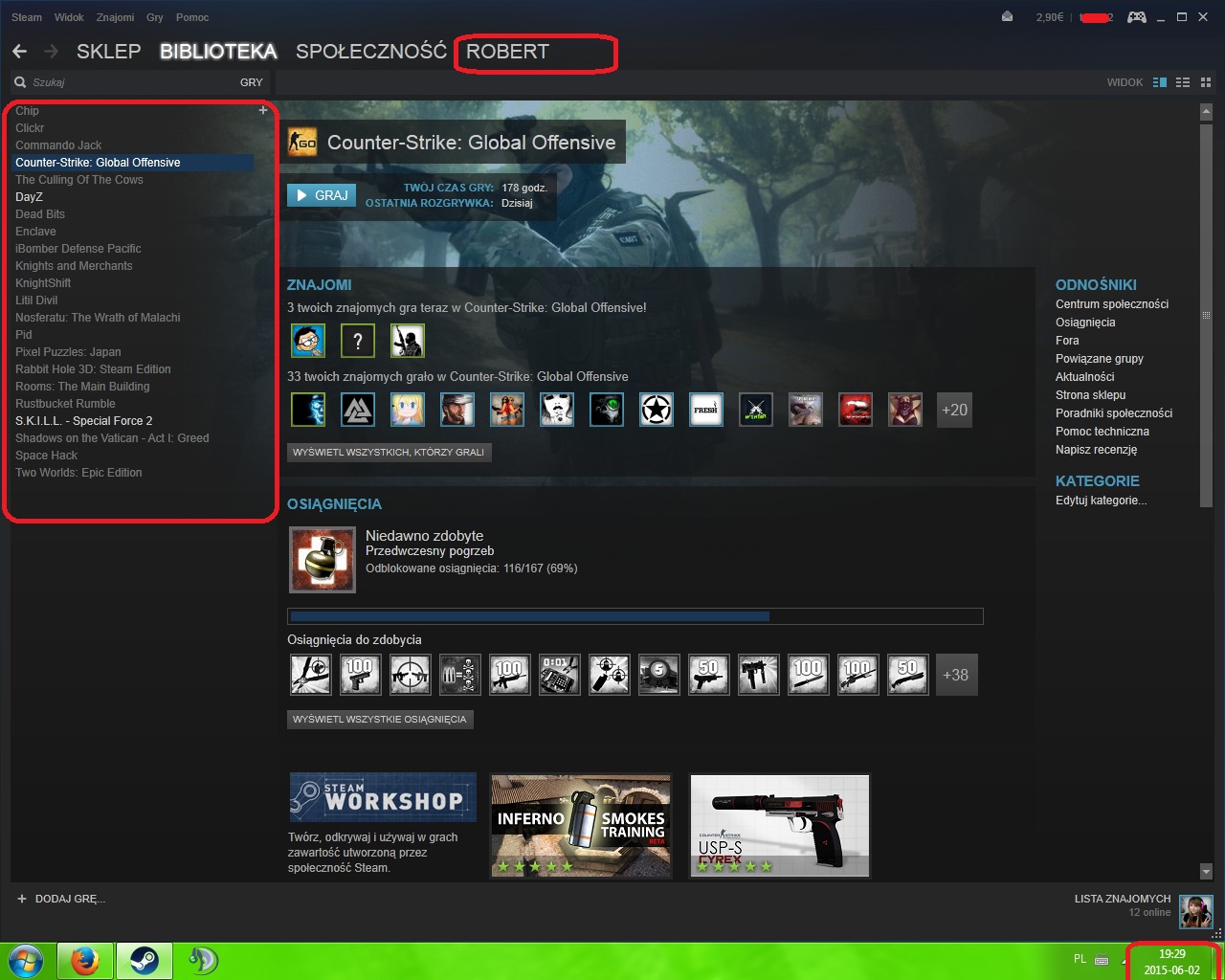
Task: Open the Gry menu
Action: (155, 17)
